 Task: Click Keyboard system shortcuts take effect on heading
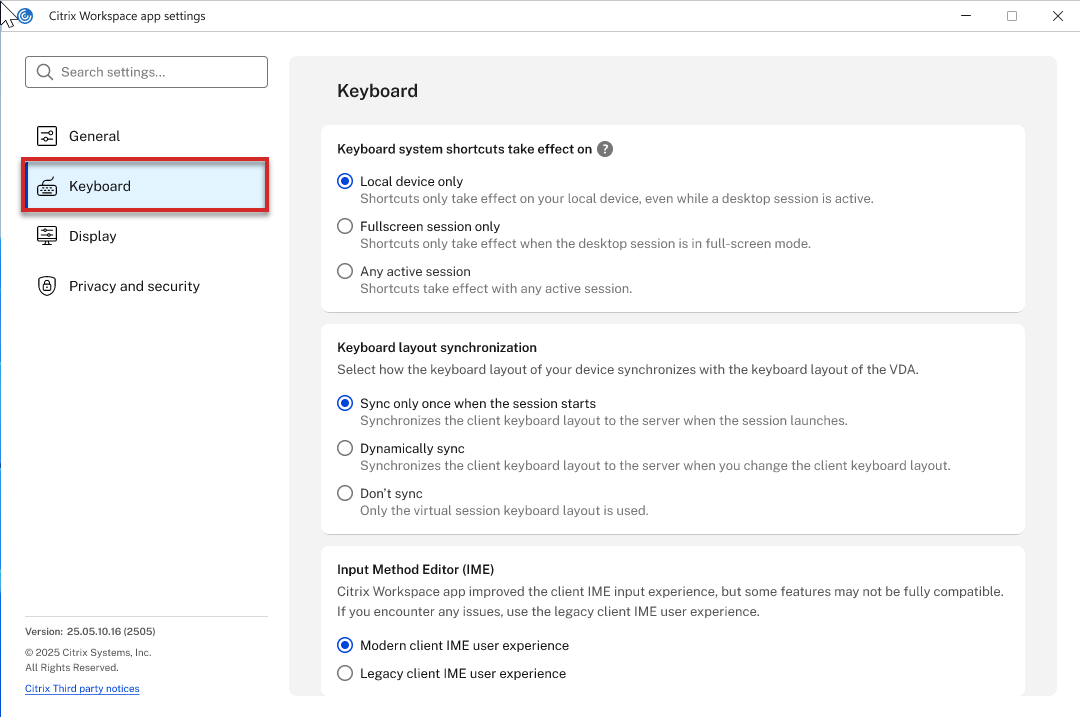coord(464,149)
